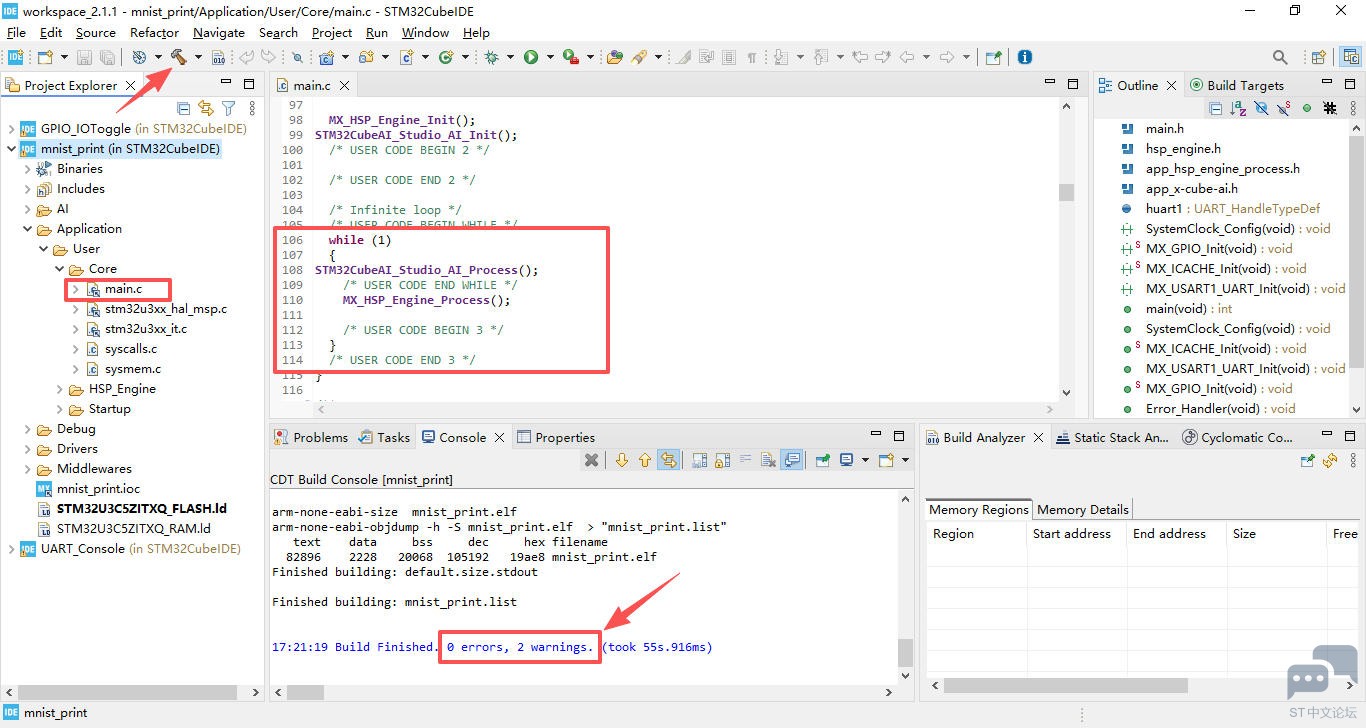
Task: Switch to the Memory Details tab
Action: coord(1082,509)
